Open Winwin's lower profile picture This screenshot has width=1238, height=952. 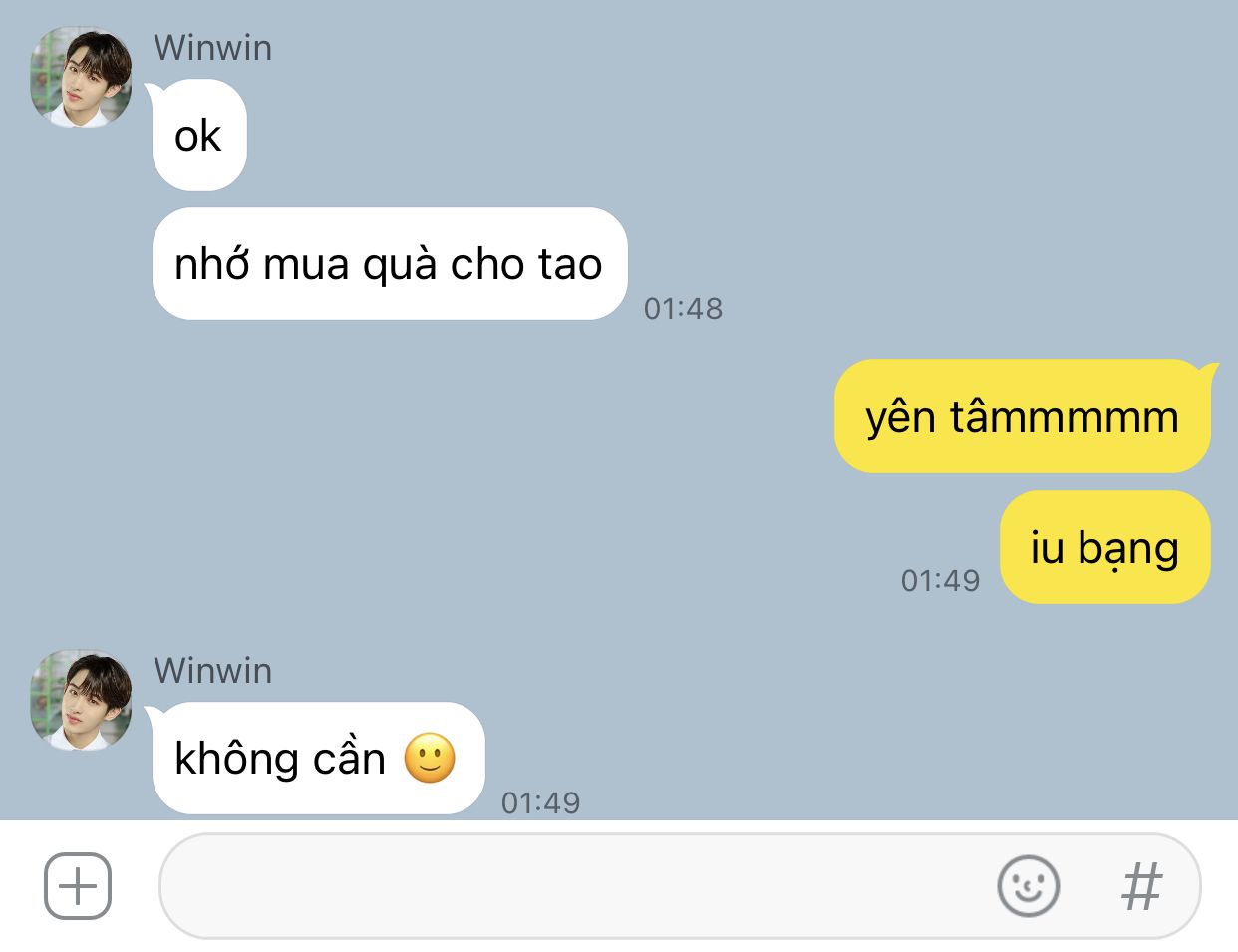coord(81,701)
